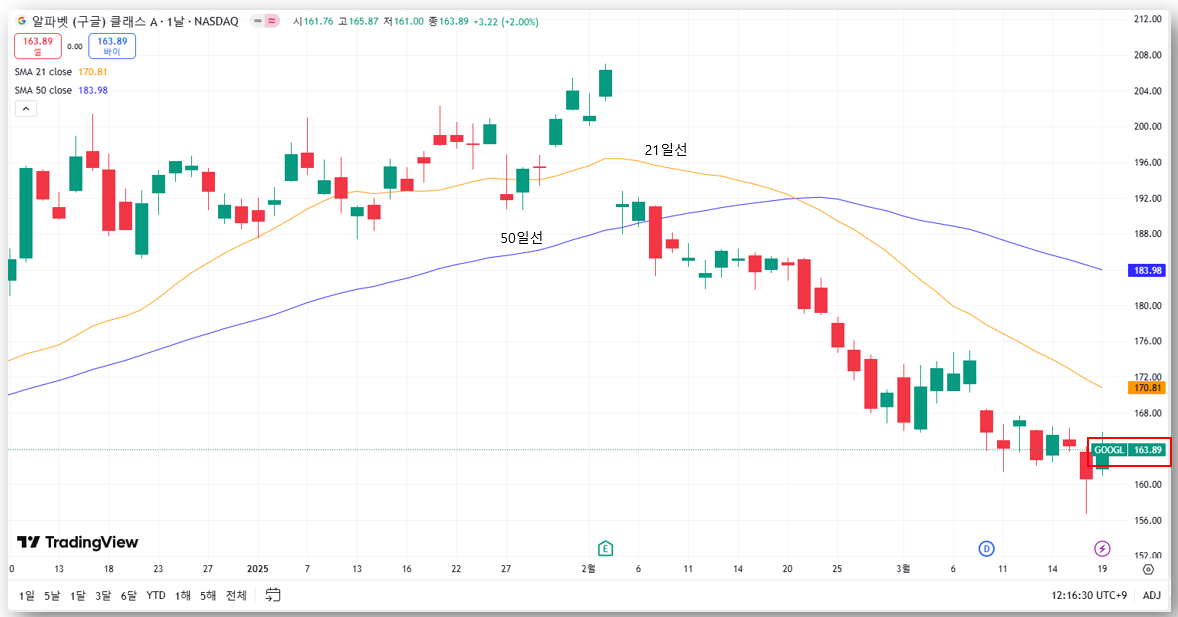Screen dimensions: 1178x617
Task: Click the blue 183.98 SMA price label
Action: [1147, 271]
